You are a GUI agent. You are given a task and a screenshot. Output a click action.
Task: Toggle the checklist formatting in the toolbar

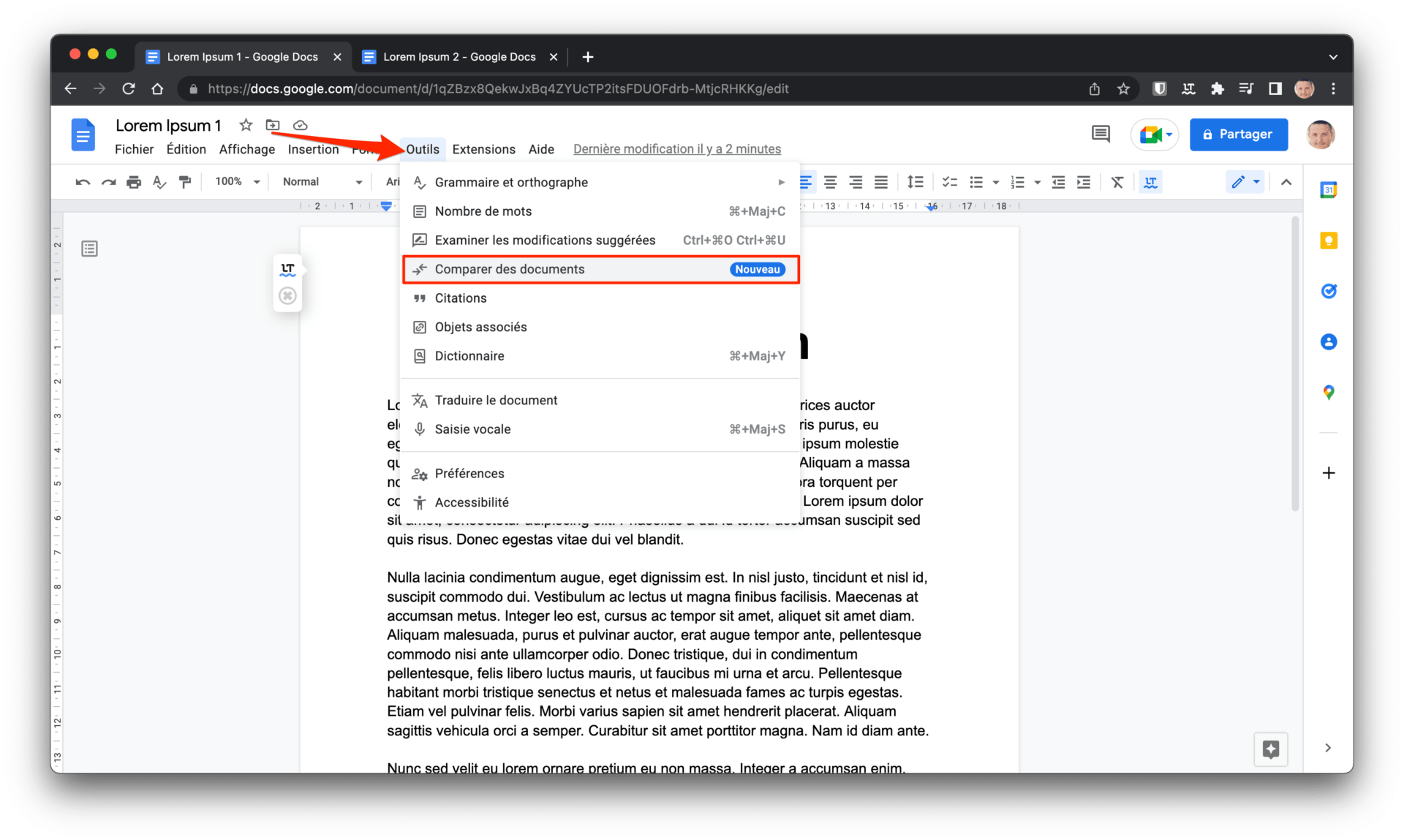(949, 181)
